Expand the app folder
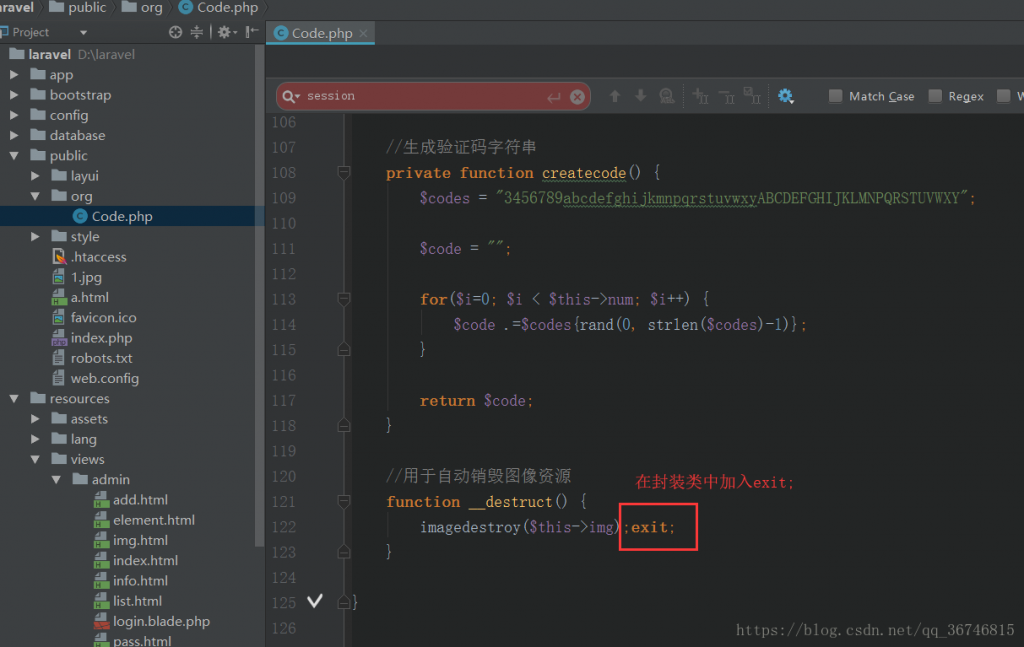 click(14, 75)
